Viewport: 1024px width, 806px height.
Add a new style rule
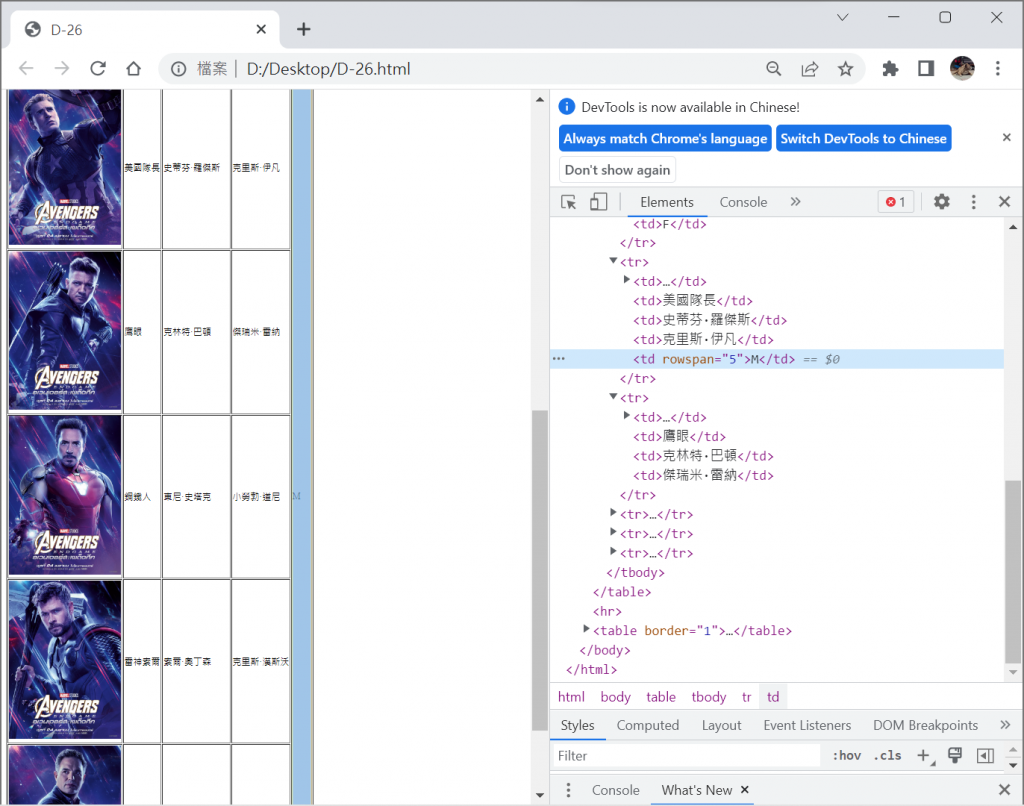pyautogui.click(x=923, y=756)
